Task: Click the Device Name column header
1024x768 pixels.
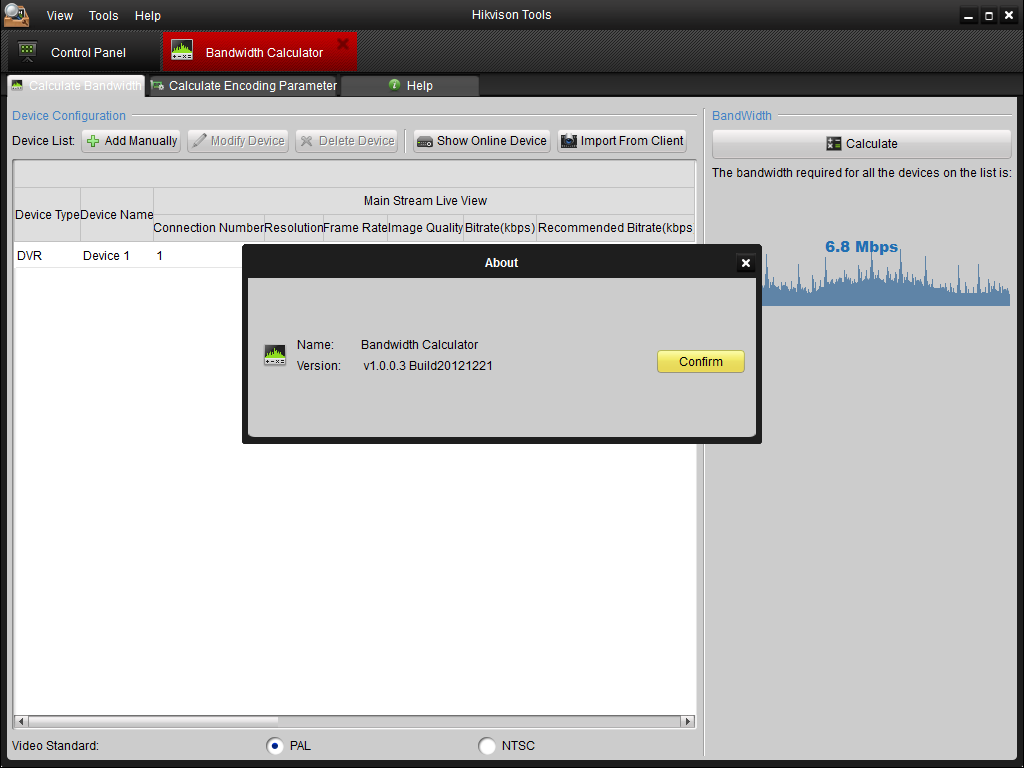Action: (x=117, y=215)
